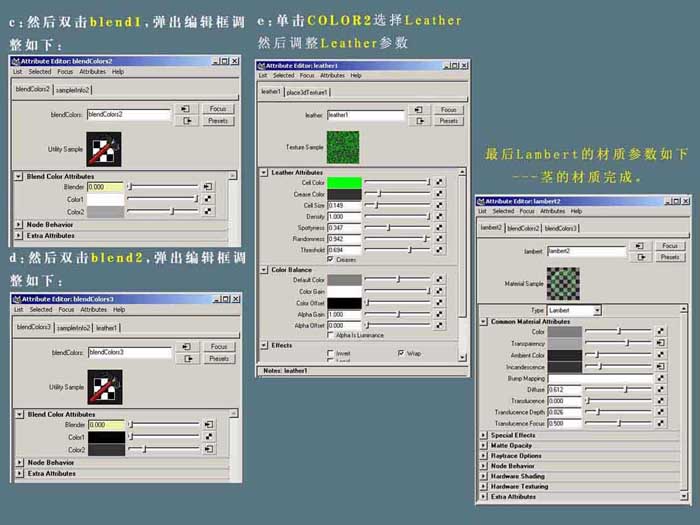Click Material Sample thumbnail in lambert2
The image size is (700, 525).
click(x=563, y=283)
